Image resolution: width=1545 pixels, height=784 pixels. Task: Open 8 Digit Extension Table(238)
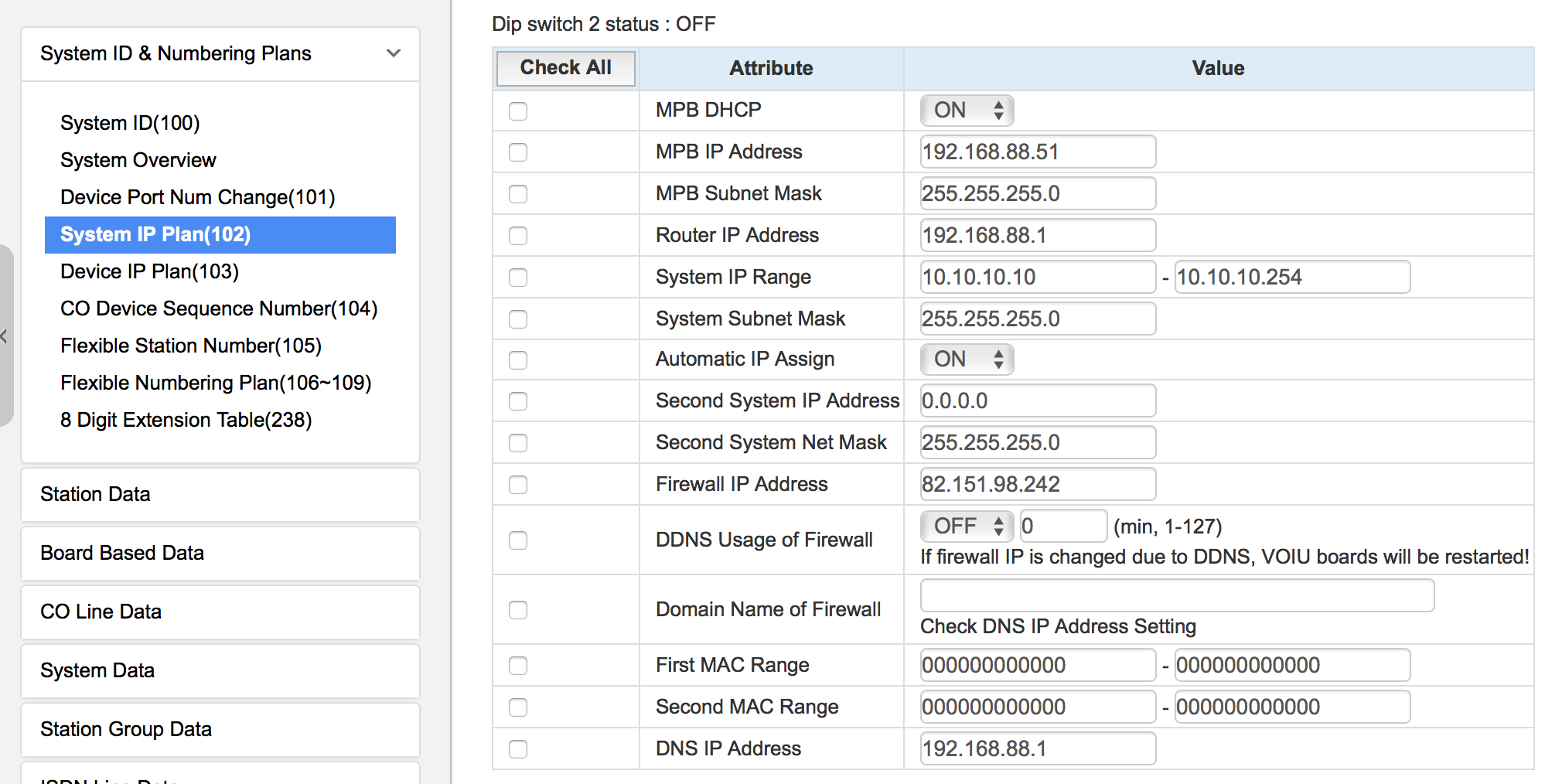[x=186, y=420]
